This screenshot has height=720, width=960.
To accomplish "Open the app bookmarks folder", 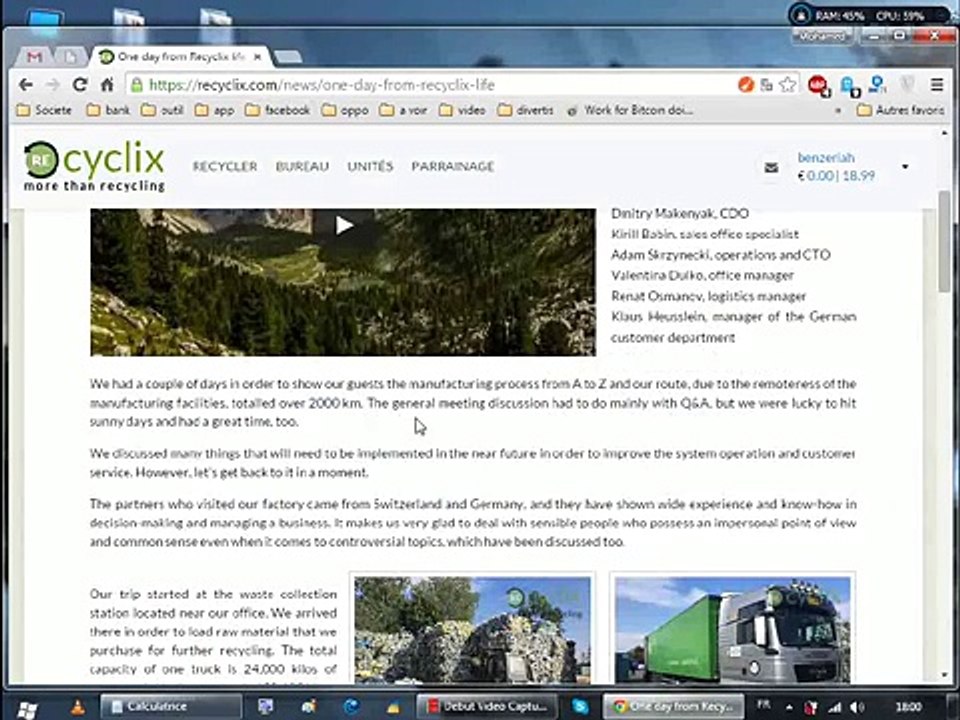I will tap(214, 110).
